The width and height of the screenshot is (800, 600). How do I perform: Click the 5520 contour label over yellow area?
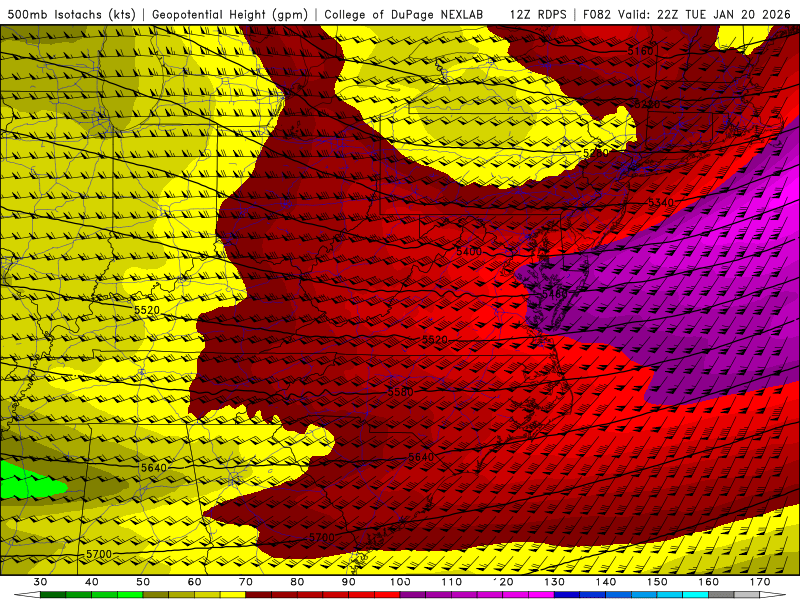(x=147, y=310)
